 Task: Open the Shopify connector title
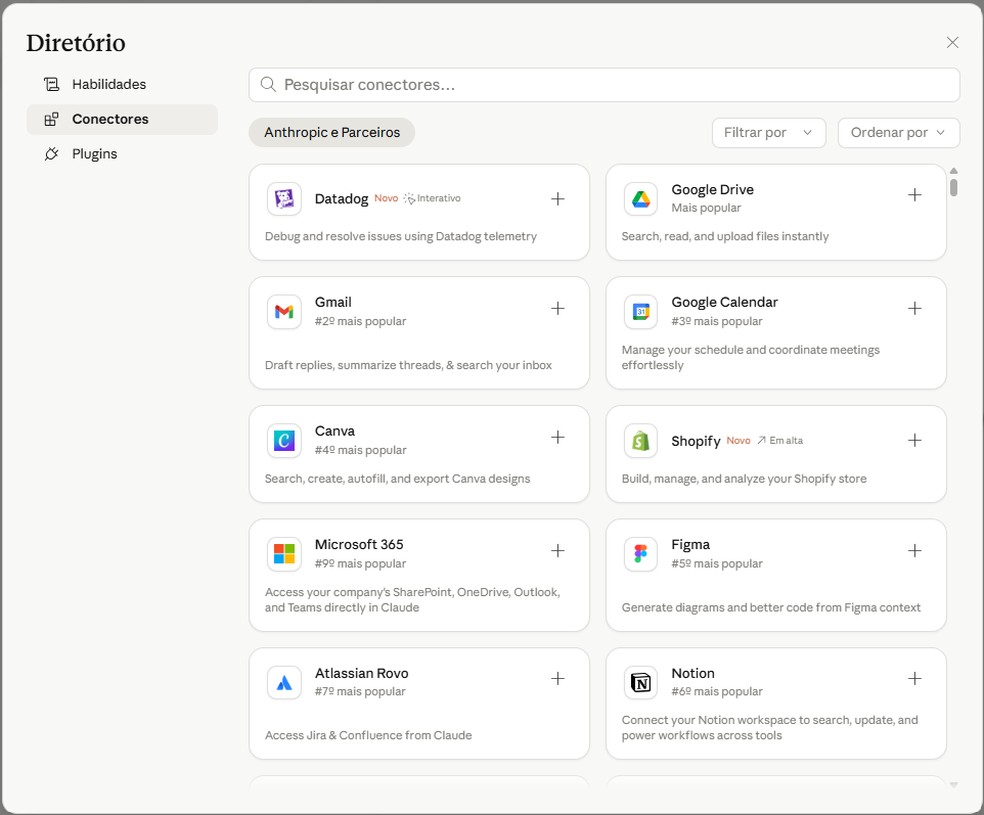pos(696,441)
